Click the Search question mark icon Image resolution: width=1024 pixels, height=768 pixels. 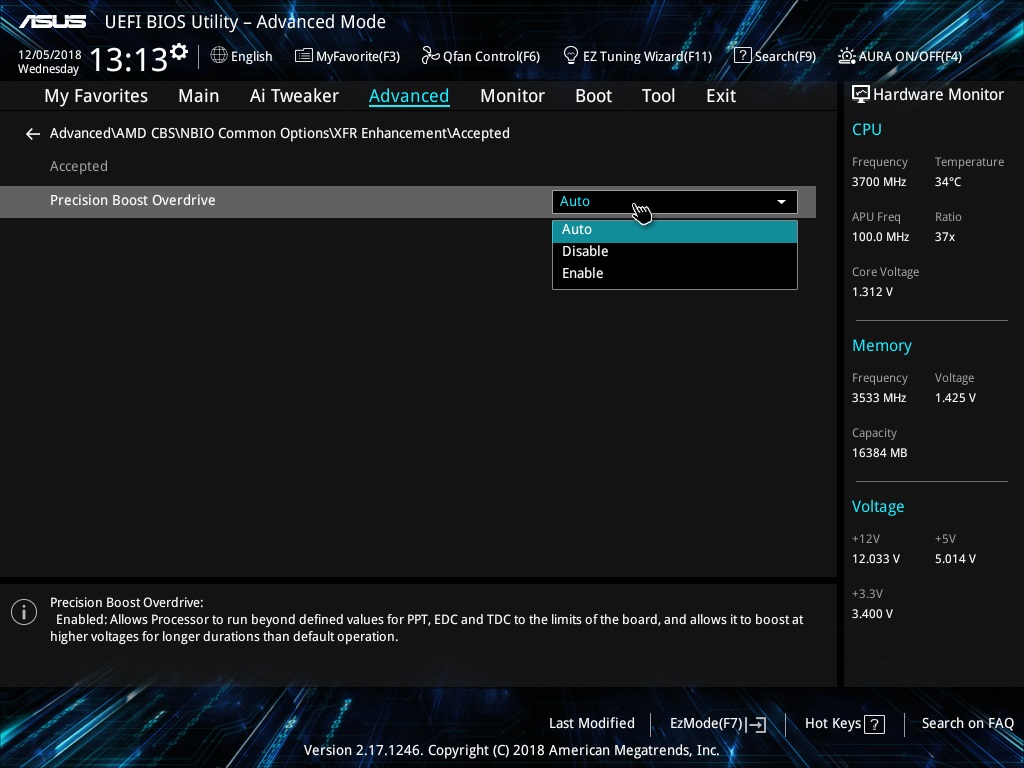point(742,56)
